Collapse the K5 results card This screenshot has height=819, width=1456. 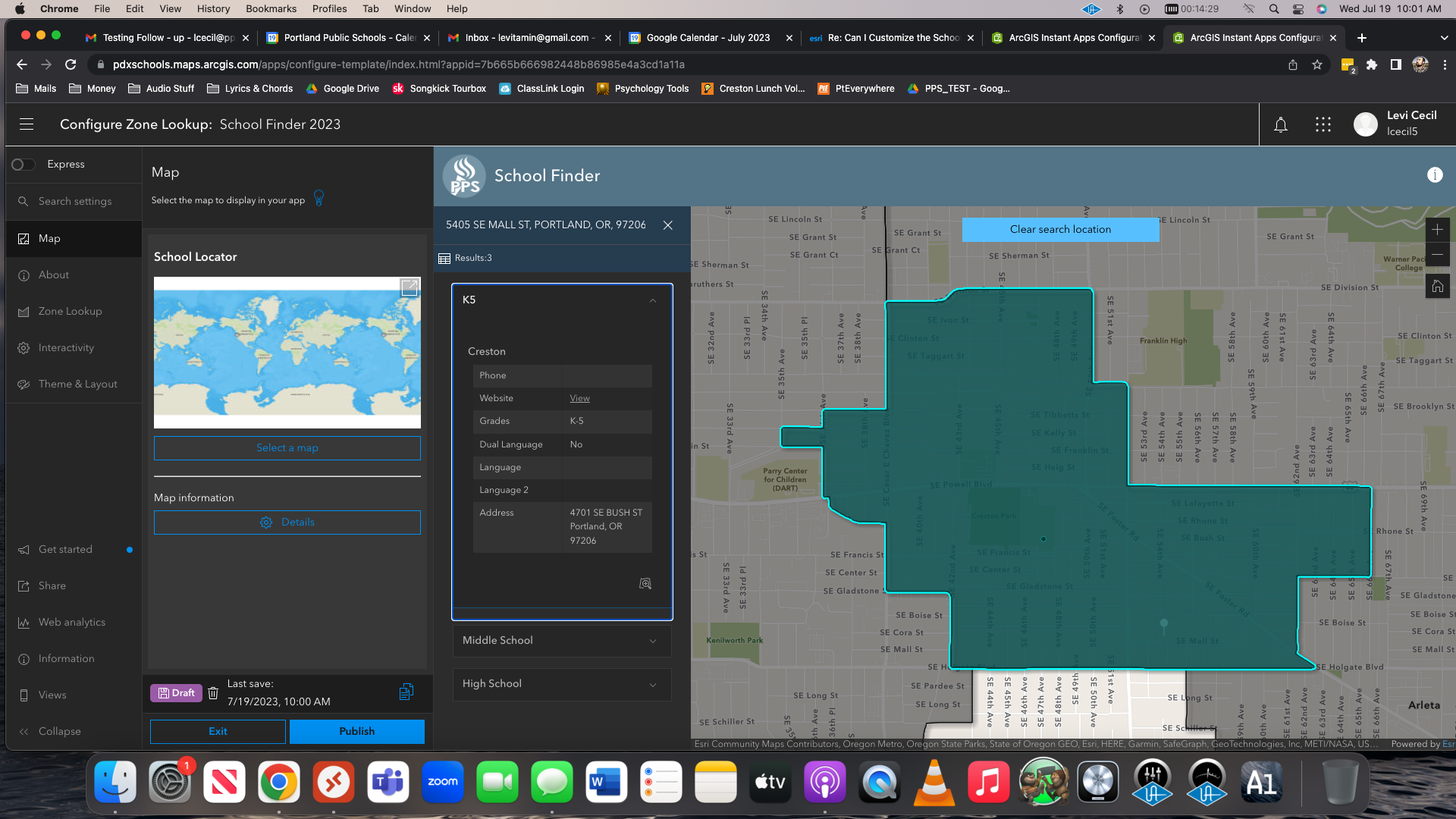[653, 300]
